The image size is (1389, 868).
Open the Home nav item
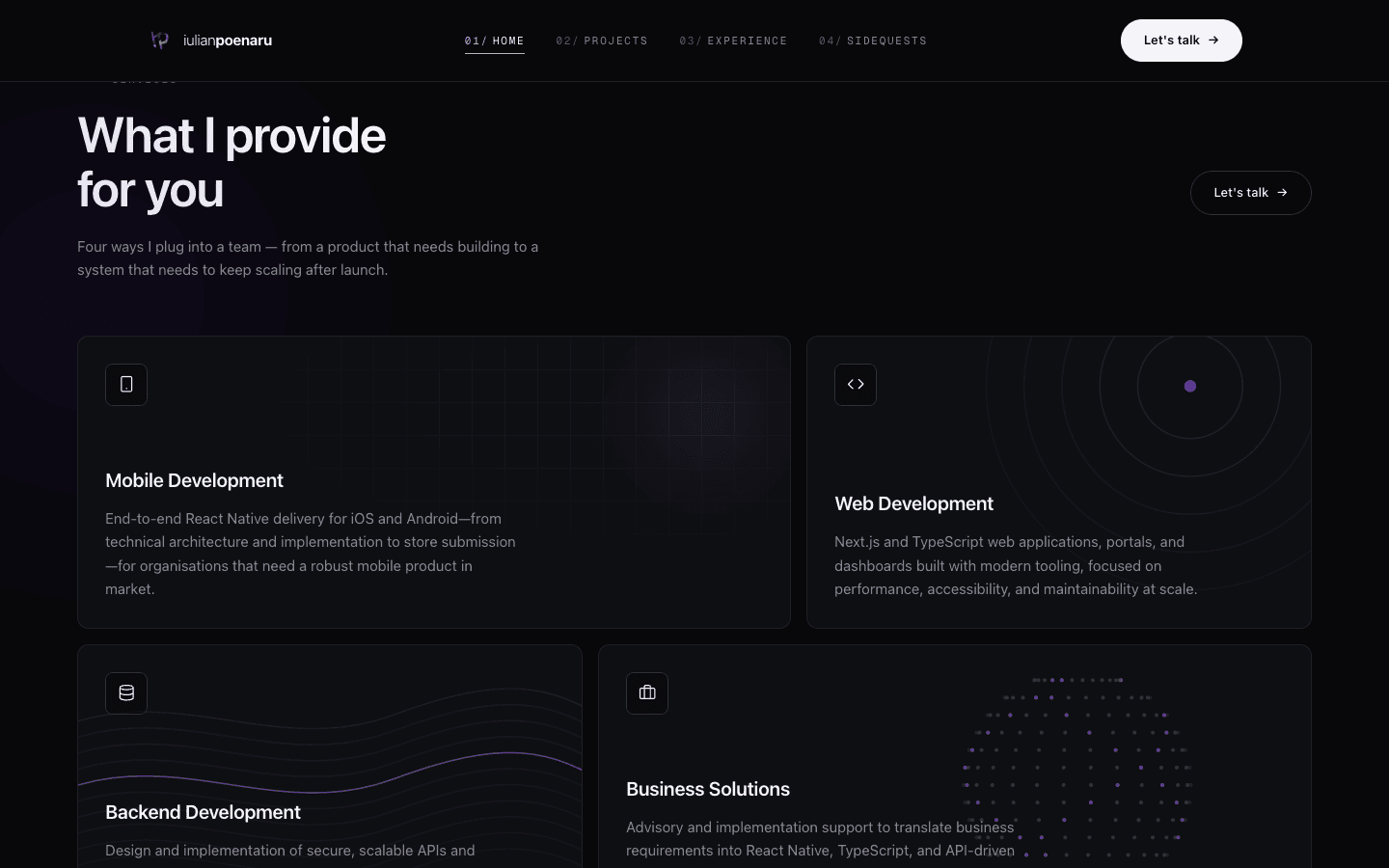[x=495, y=41]
